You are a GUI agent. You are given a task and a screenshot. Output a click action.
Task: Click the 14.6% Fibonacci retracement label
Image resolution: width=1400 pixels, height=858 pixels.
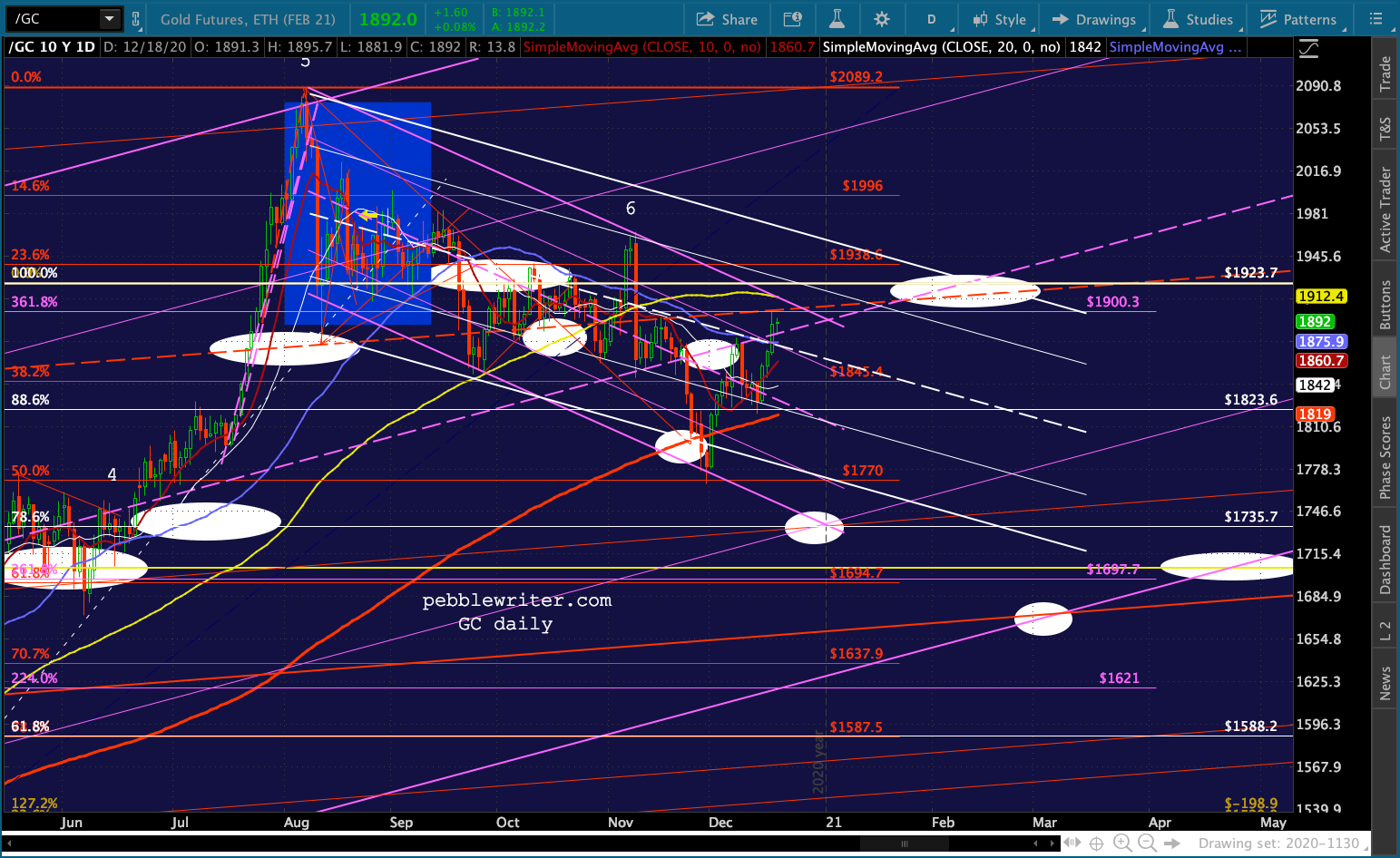pyautogui.click(x=31, y=186)
